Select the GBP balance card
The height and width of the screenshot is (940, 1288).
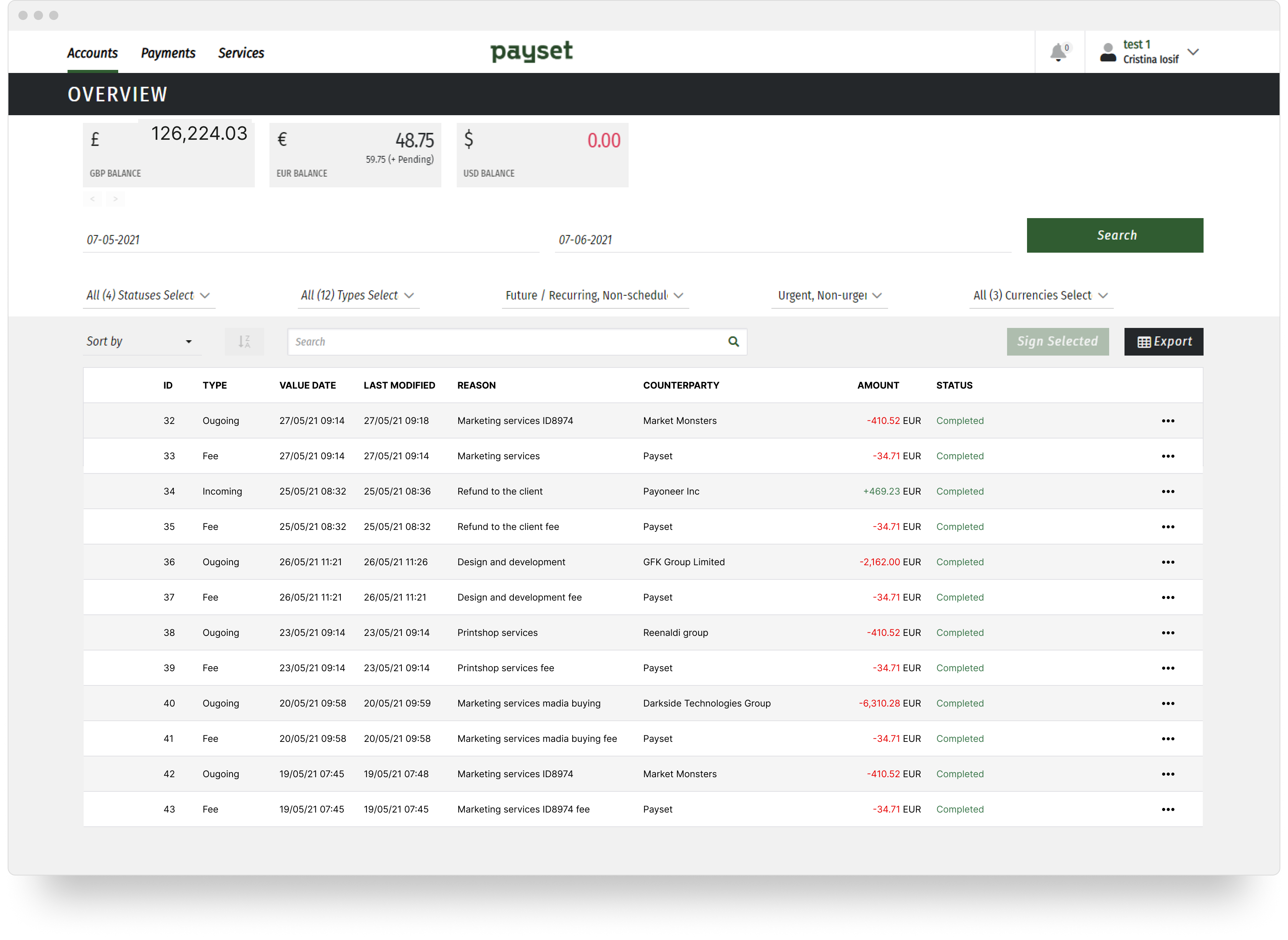tap(168, 155)
